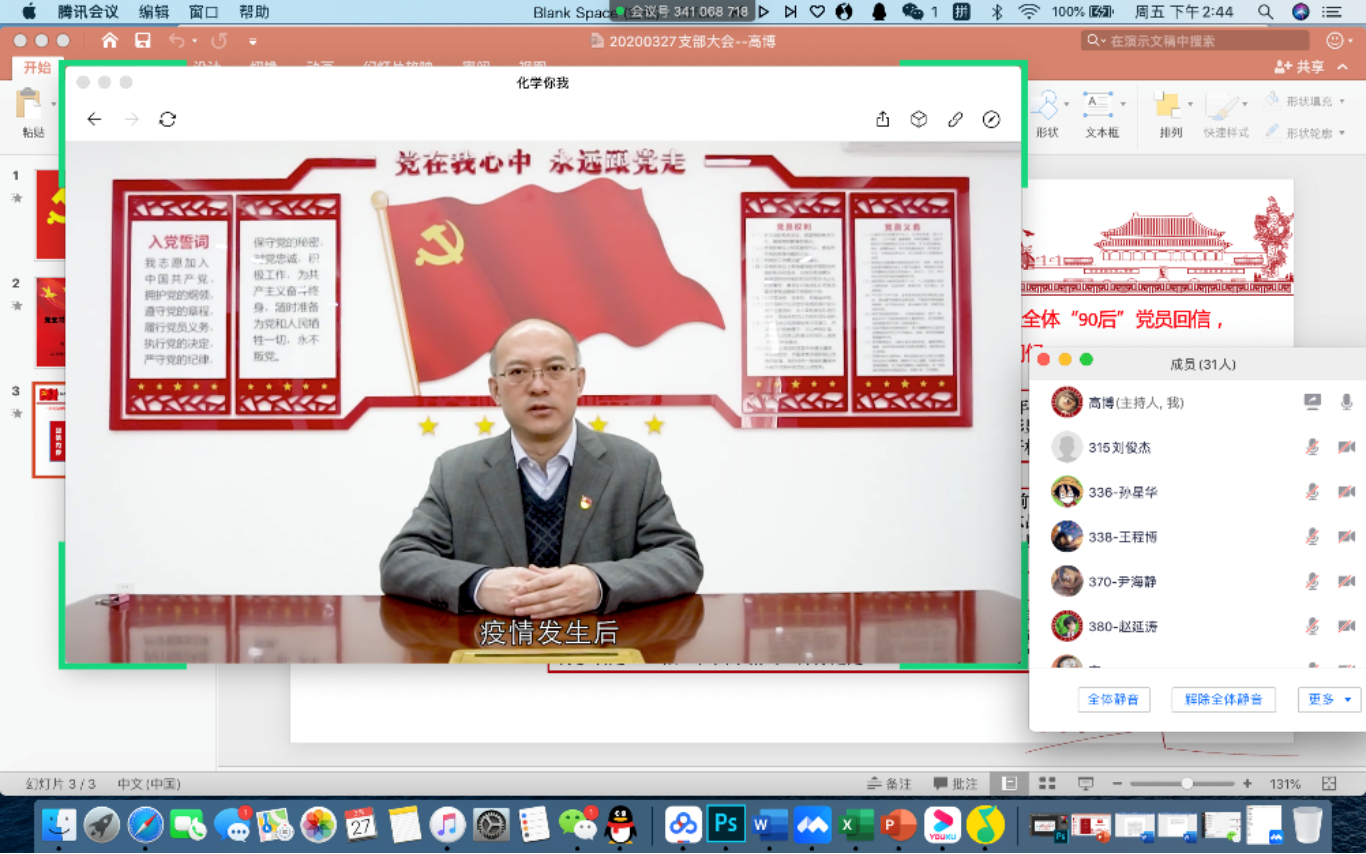The width and height of the screenshot is (1366, 854).
Task: Click the copy link icon in the video window
Action: pyautogui.click(x=955, y=119)
